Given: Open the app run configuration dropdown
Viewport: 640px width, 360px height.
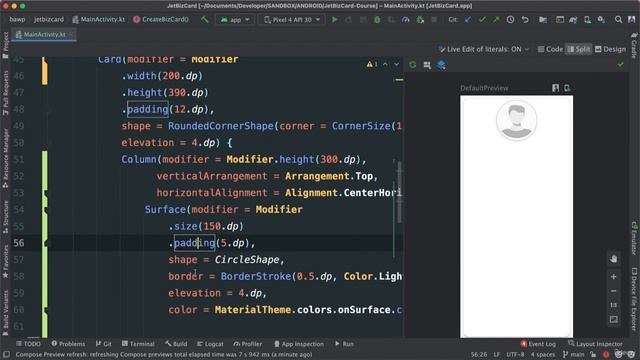Looking at the screenshot, I should [x=235, y=19].
